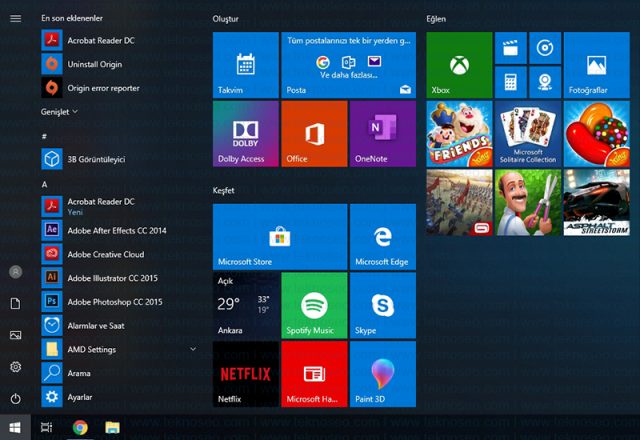640x440 pixels.
Task: Open Spotify Music tile
Action: tap(314, 306)
